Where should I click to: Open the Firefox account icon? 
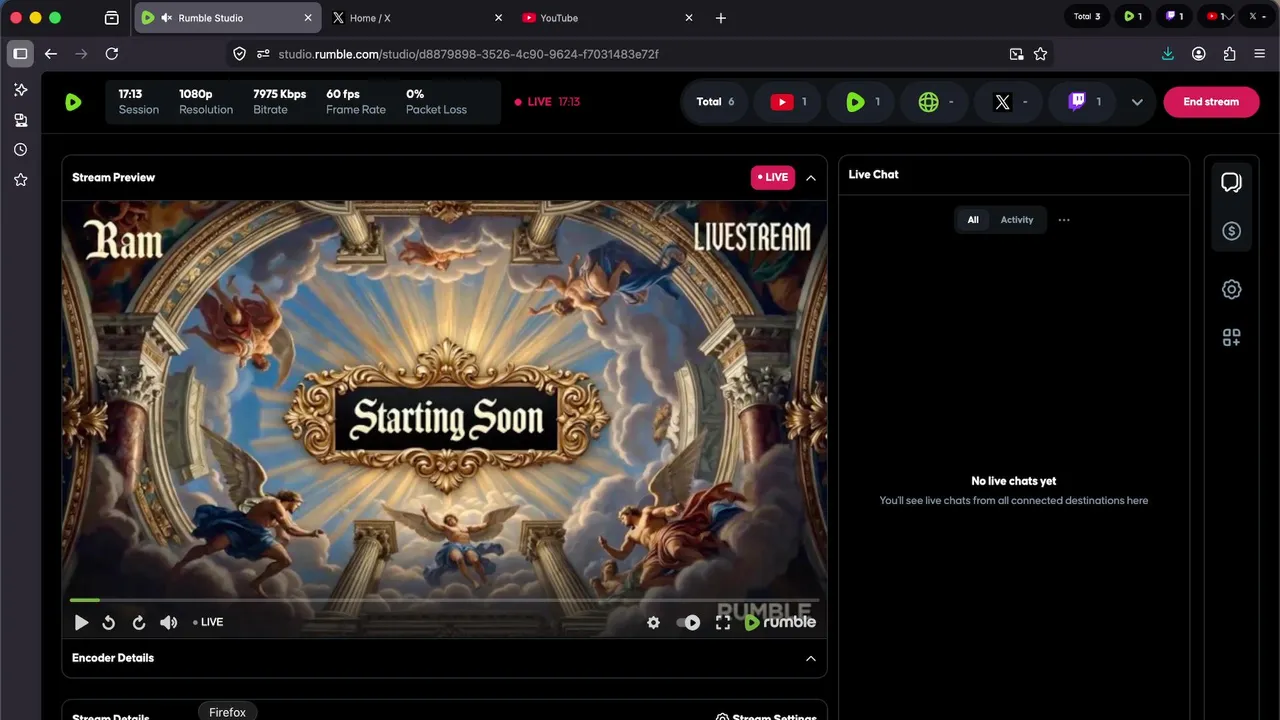[1199, 54]
